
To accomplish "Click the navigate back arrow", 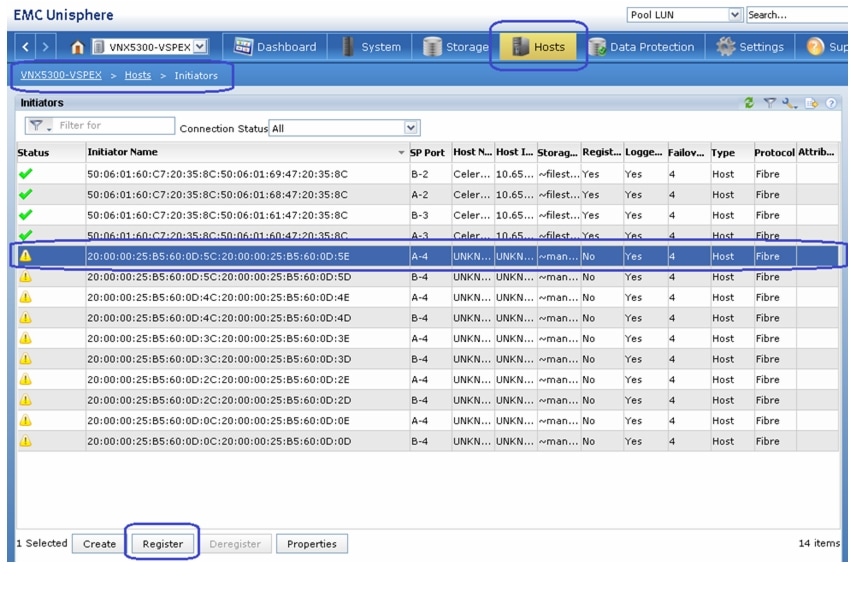I will [27, 47].
